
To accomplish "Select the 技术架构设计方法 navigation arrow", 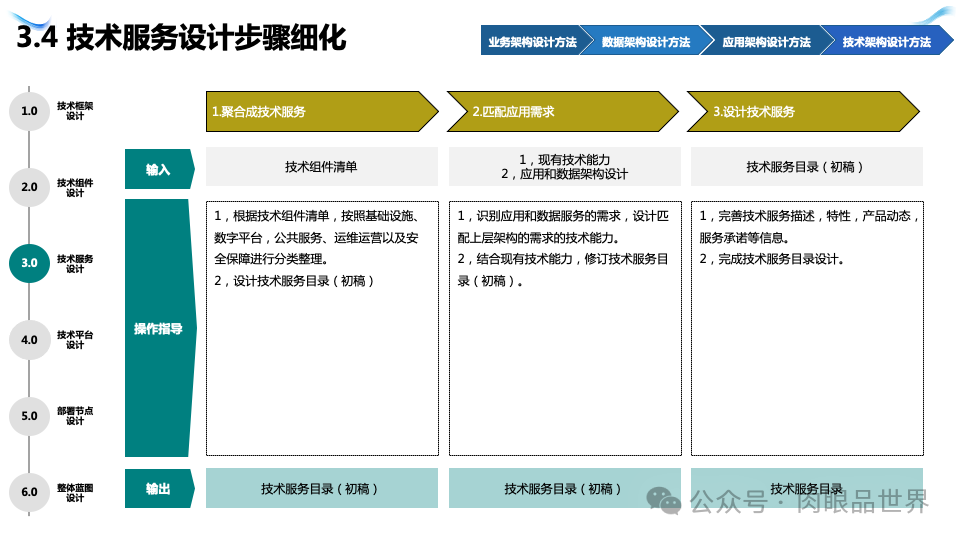I will click(x=887, y=41).
